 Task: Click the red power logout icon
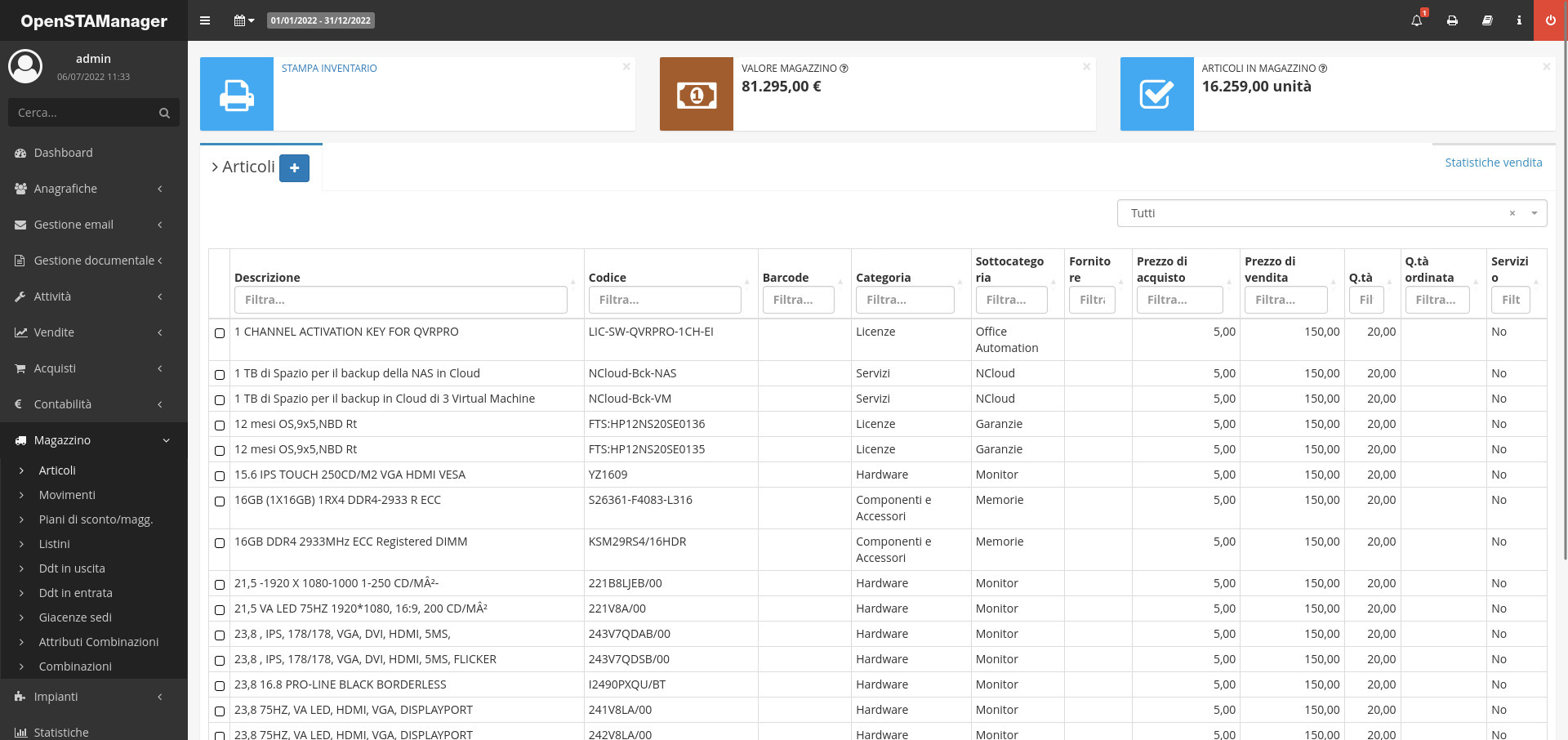coord(1550,20)
